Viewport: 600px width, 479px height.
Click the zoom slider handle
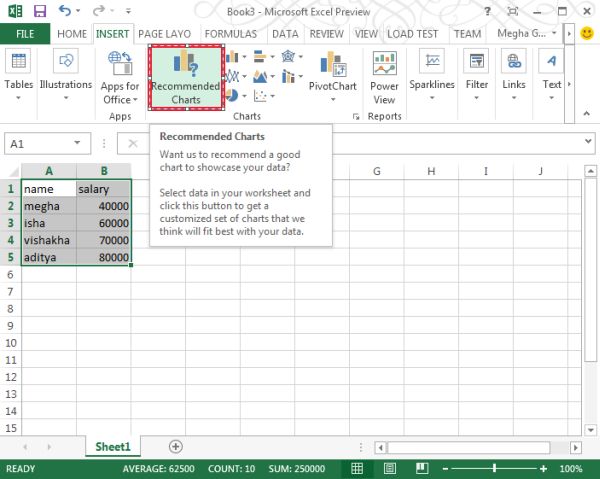[494, 468]
